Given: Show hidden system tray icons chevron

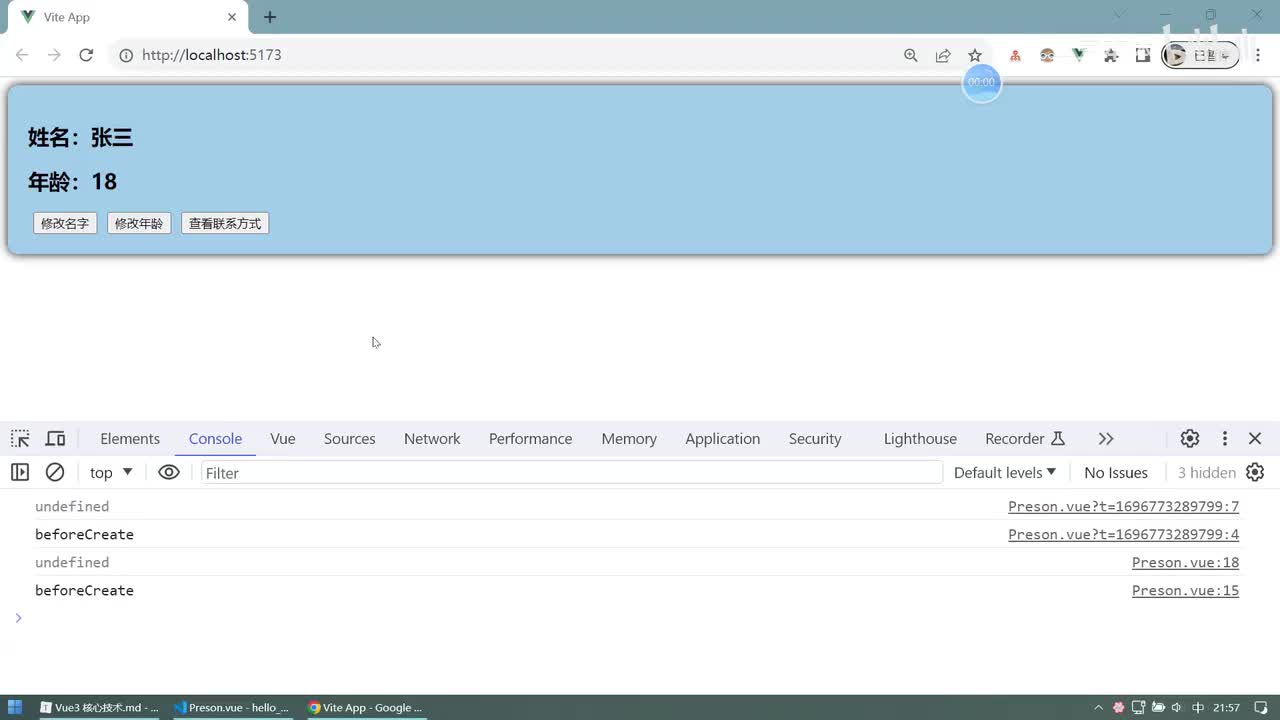Looking at the screenshot, I should [1098, 707].
